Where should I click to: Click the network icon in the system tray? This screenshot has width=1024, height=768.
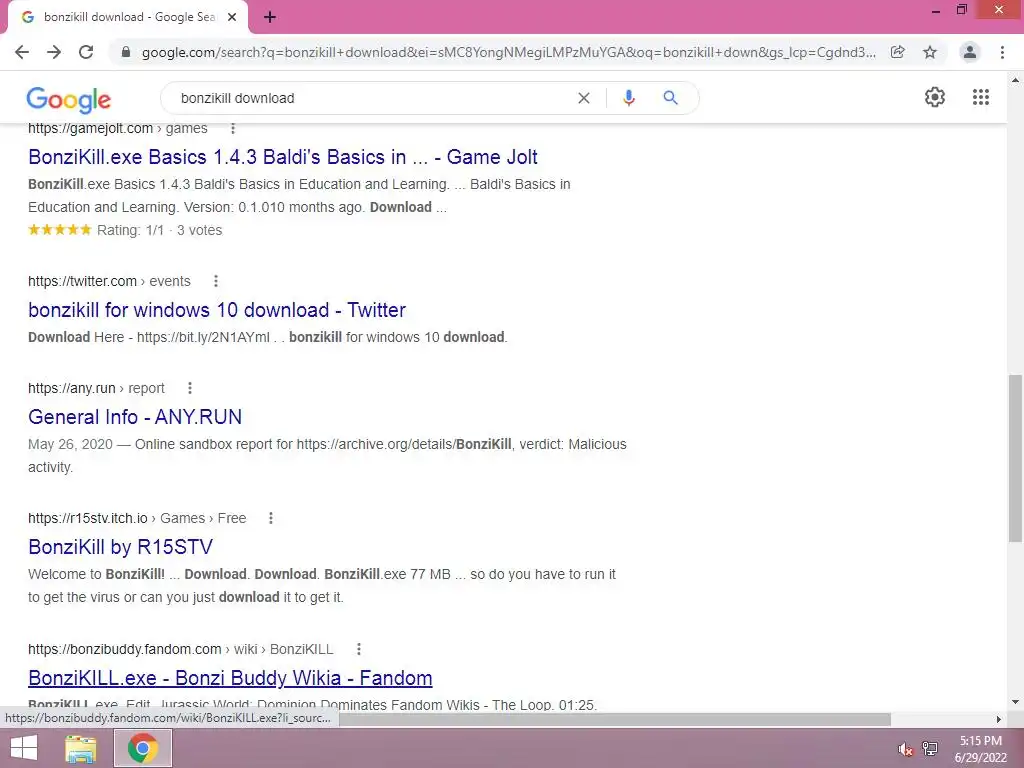point(930,749)
